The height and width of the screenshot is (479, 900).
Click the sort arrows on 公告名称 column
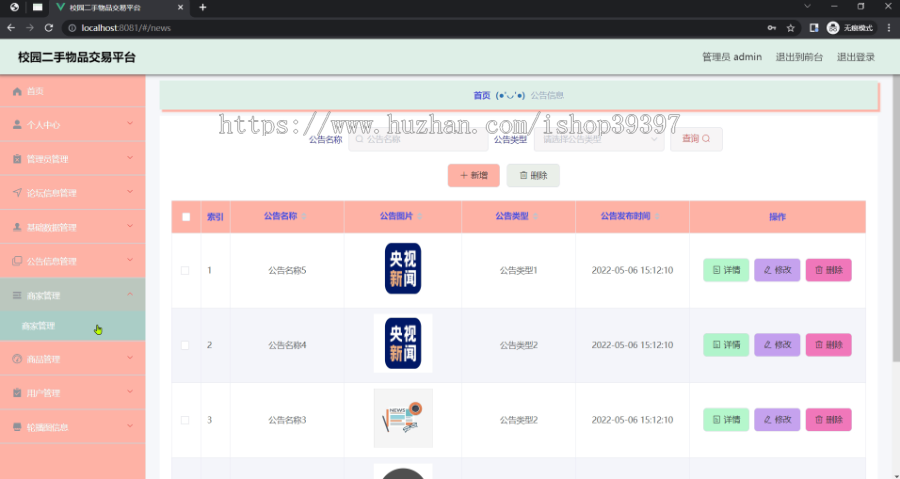pyautogui.click(x=304, y=216)
